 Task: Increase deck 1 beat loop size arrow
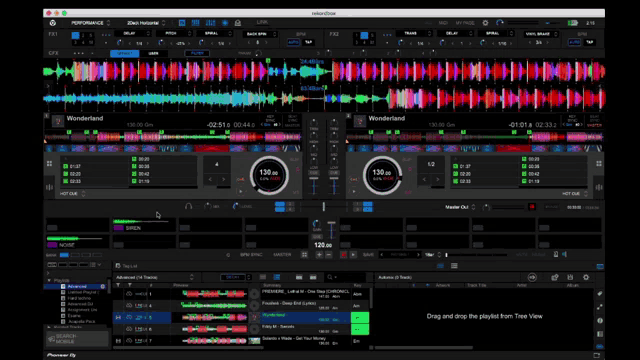pos(223,179)
